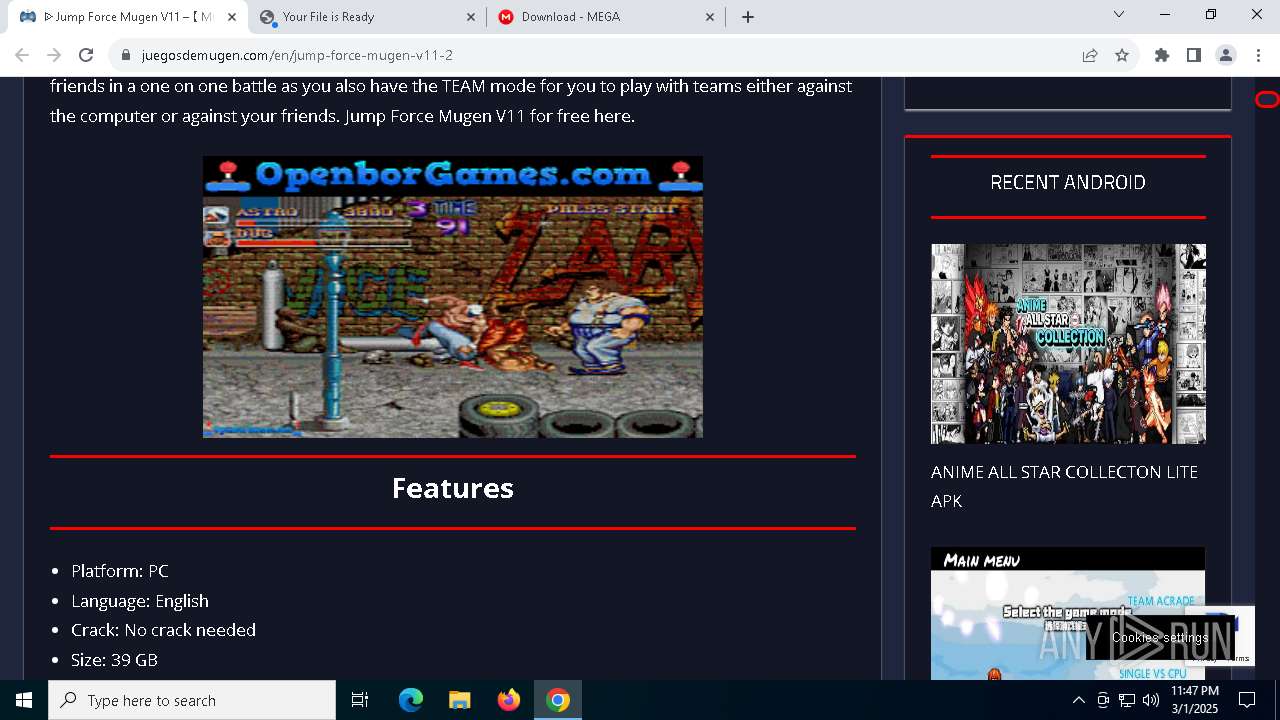Select the Features heading text
The width and height of the screenshot is (1280, 720).
pos(453,488)
